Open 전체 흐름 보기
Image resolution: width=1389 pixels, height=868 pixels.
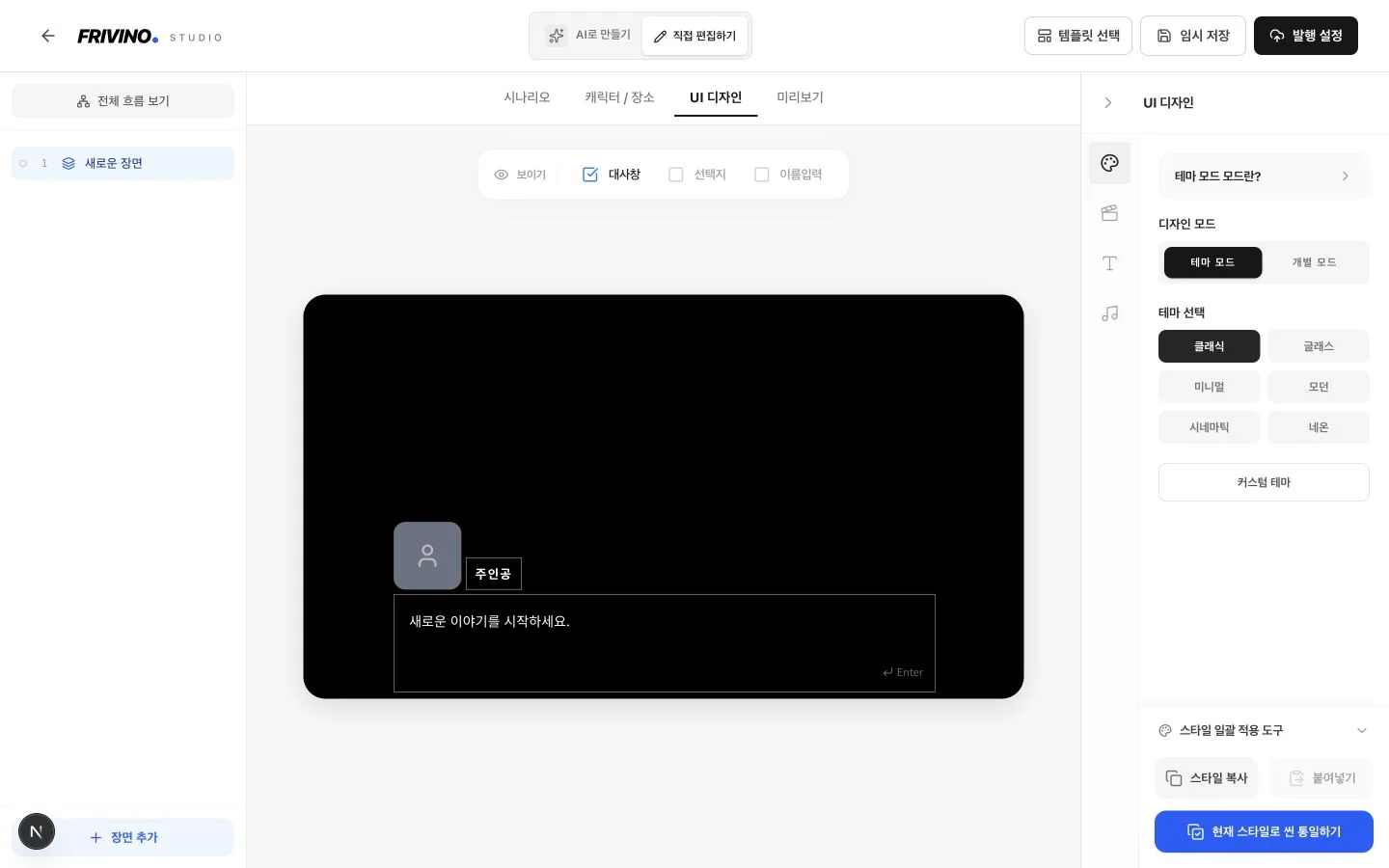point(123,101)
